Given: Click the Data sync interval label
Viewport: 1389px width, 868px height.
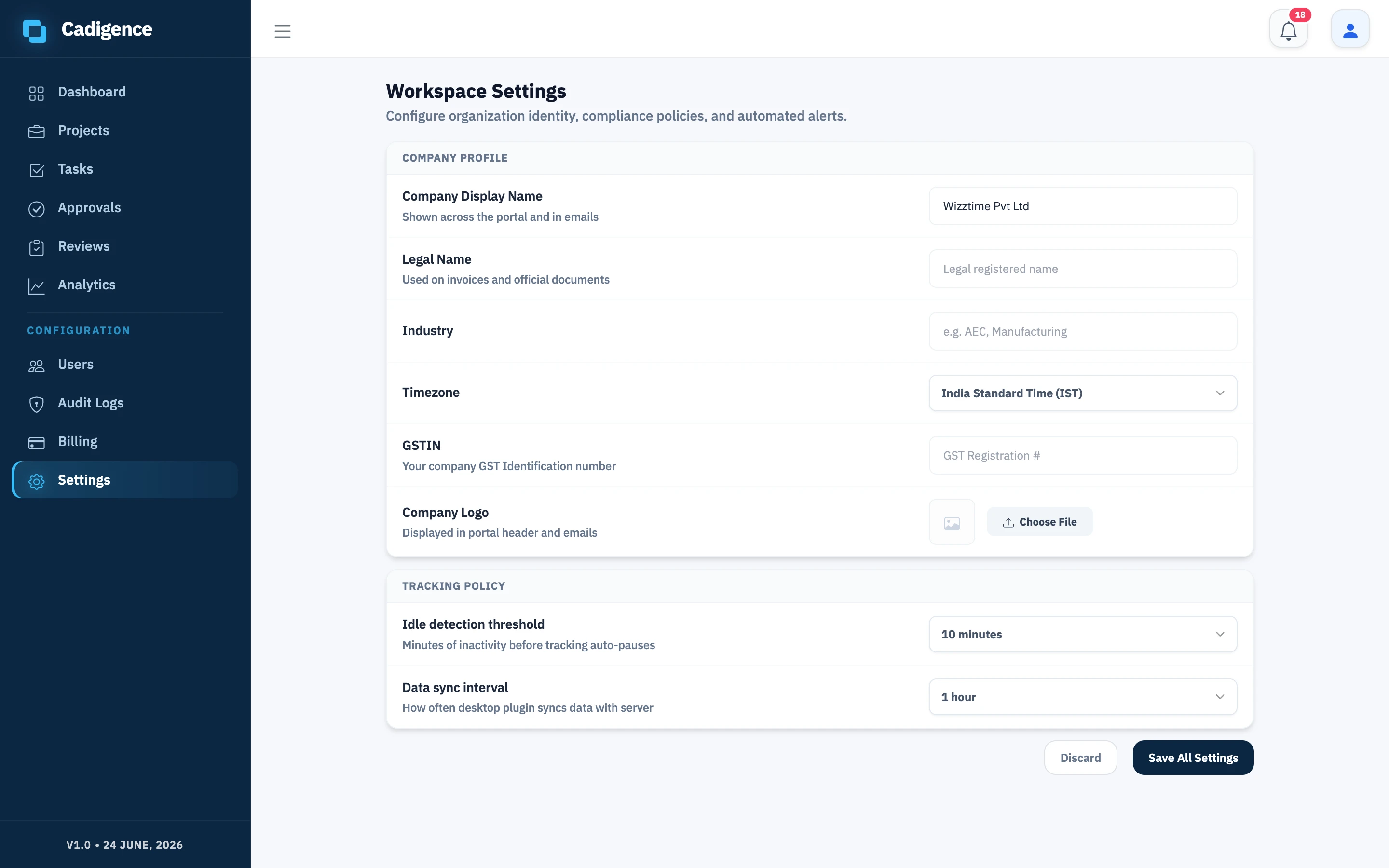Looking at the screenshot, I should point(455,687).
